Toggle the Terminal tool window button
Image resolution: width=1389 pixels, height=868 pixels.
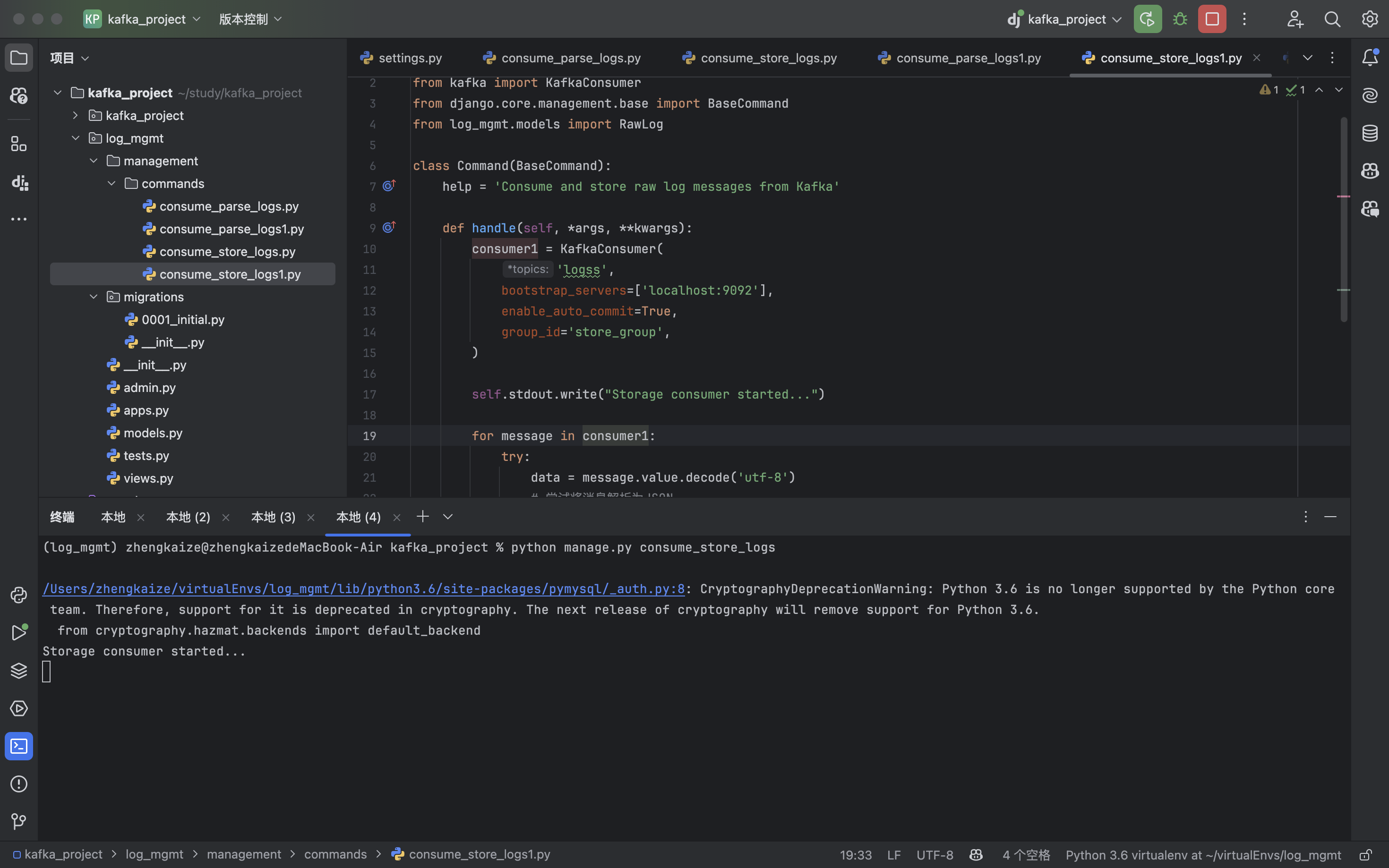[19, 746]
